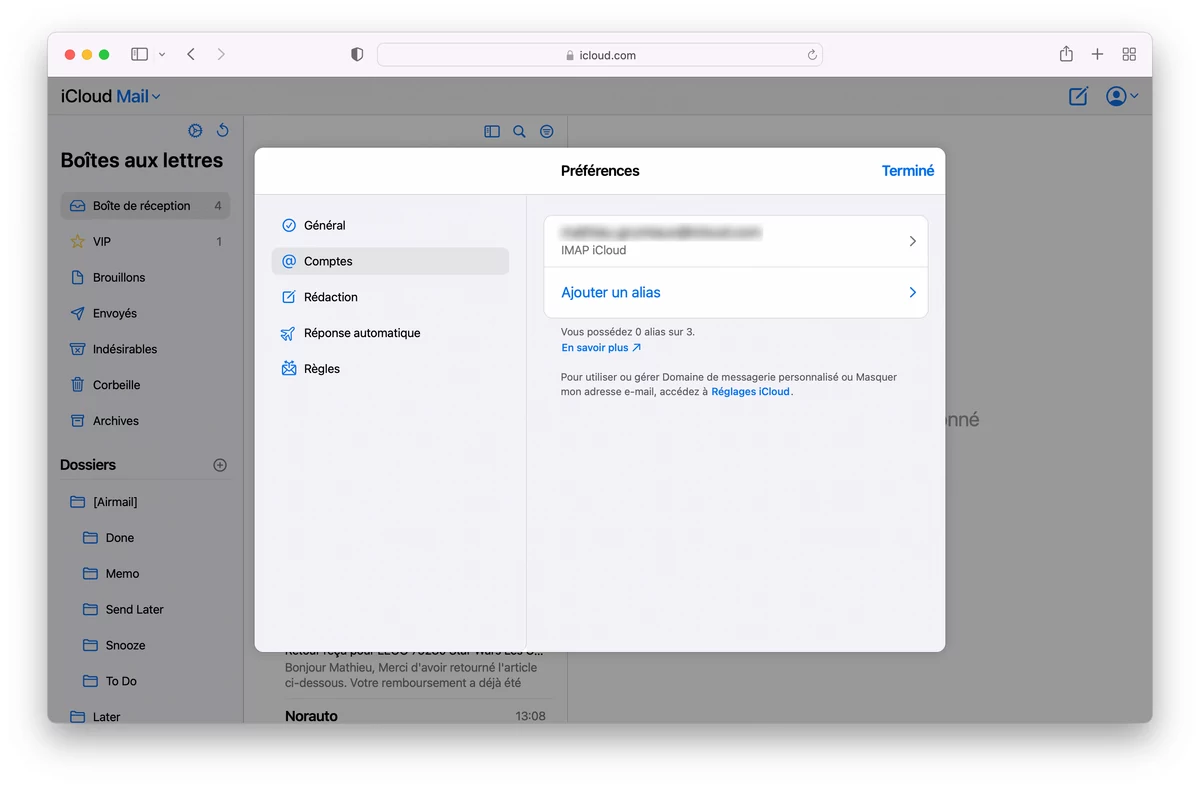Open the [Airmail] folder
Viewport: 1200px width, 786px height.
click(x=145, y=502)
